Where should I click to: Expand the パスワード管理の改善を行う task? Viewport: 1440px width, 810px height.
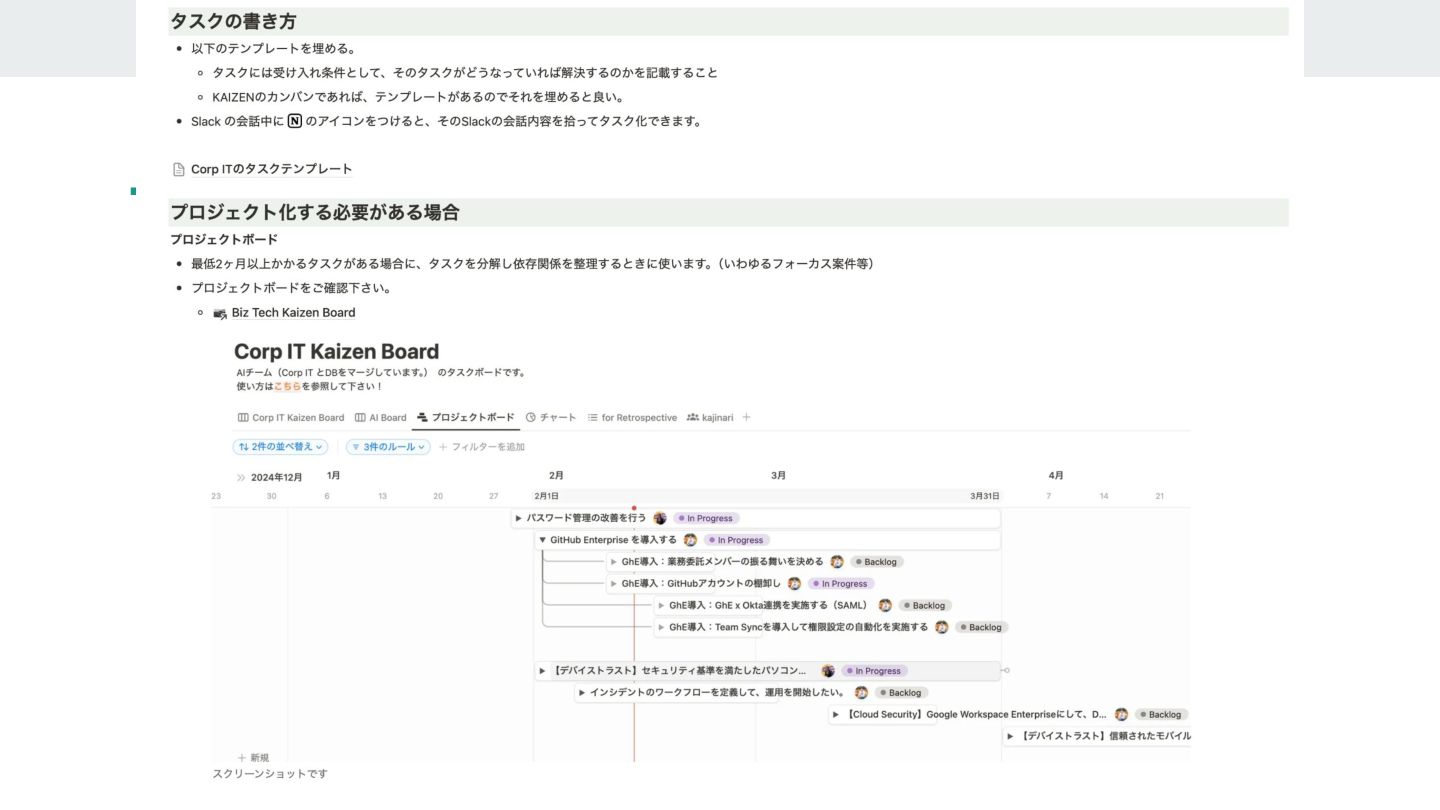(519, 518)
